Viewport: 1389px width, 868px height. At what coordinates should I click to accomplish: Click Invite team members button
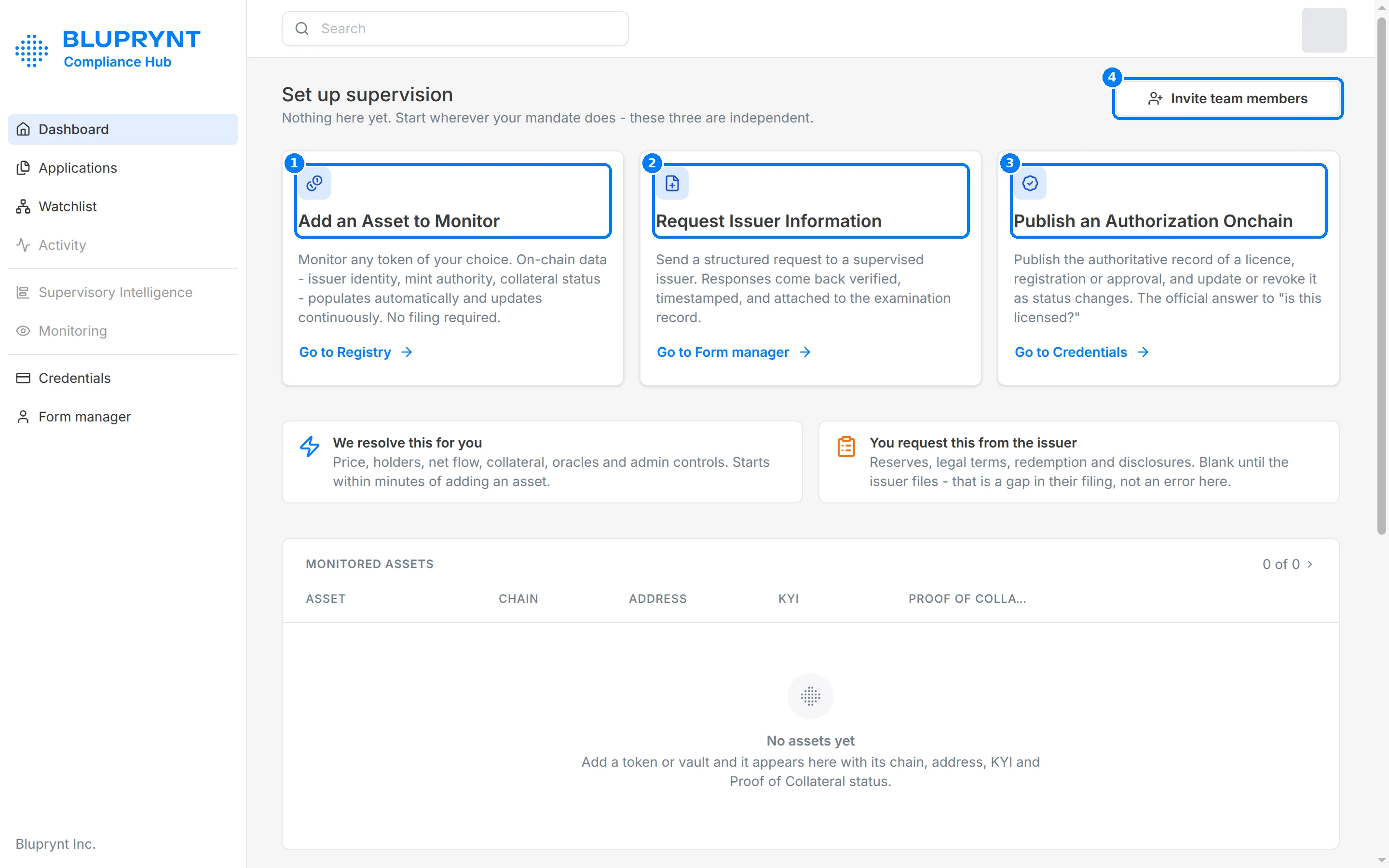[1228, 99]
